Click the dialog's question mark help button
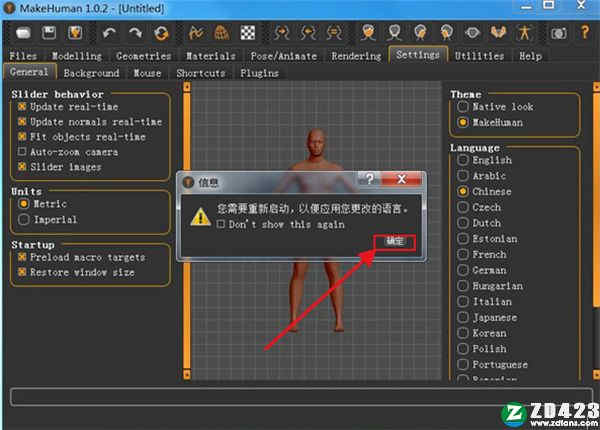Screen dimensions: 600x430 point(370,179)
